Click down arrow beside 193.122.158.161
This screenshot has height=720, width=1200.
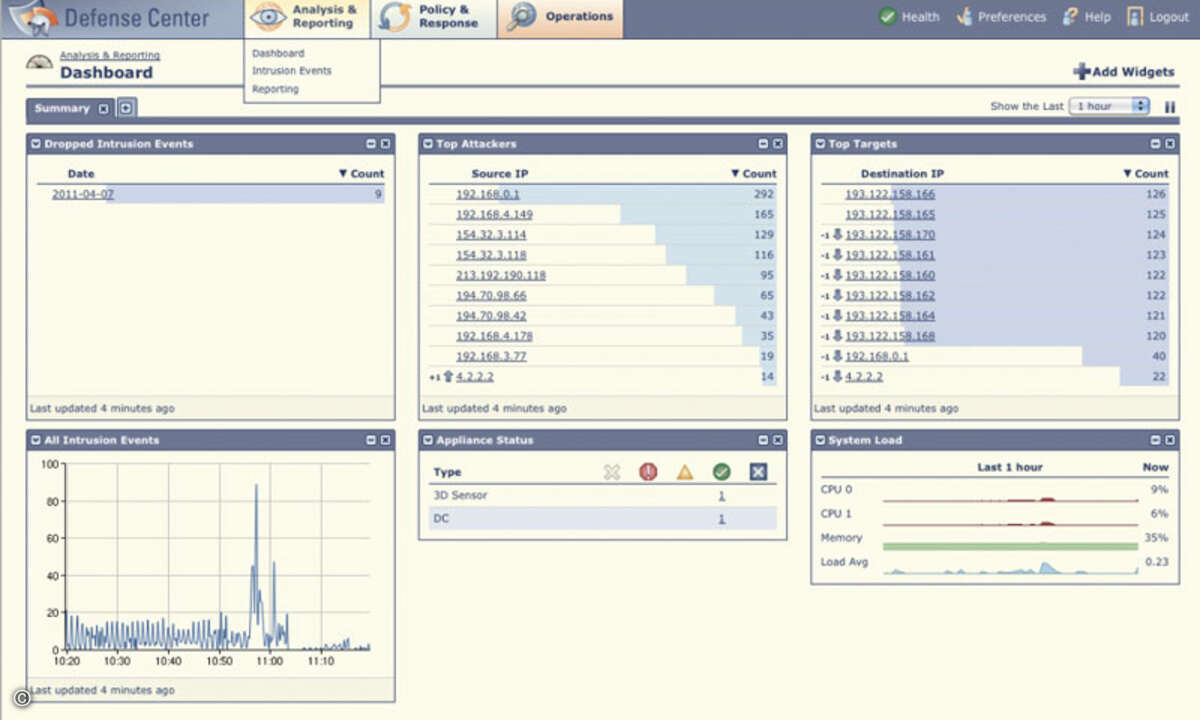837,255
